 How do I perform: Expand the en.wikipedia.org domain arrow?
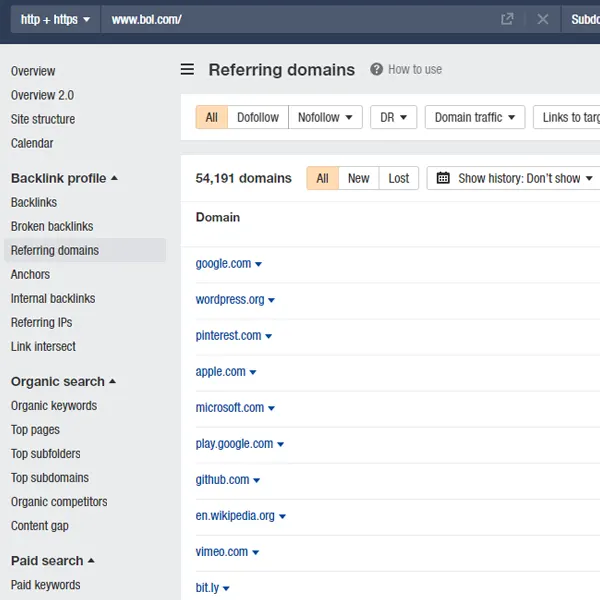[282, 516]
